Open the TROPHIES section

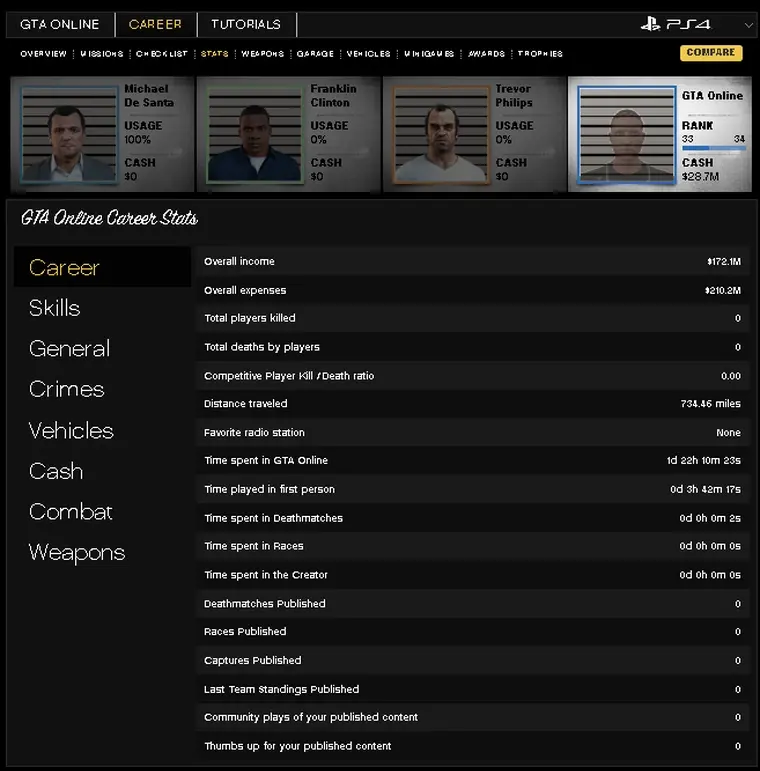pyautogui.click(x=540, y=54)
